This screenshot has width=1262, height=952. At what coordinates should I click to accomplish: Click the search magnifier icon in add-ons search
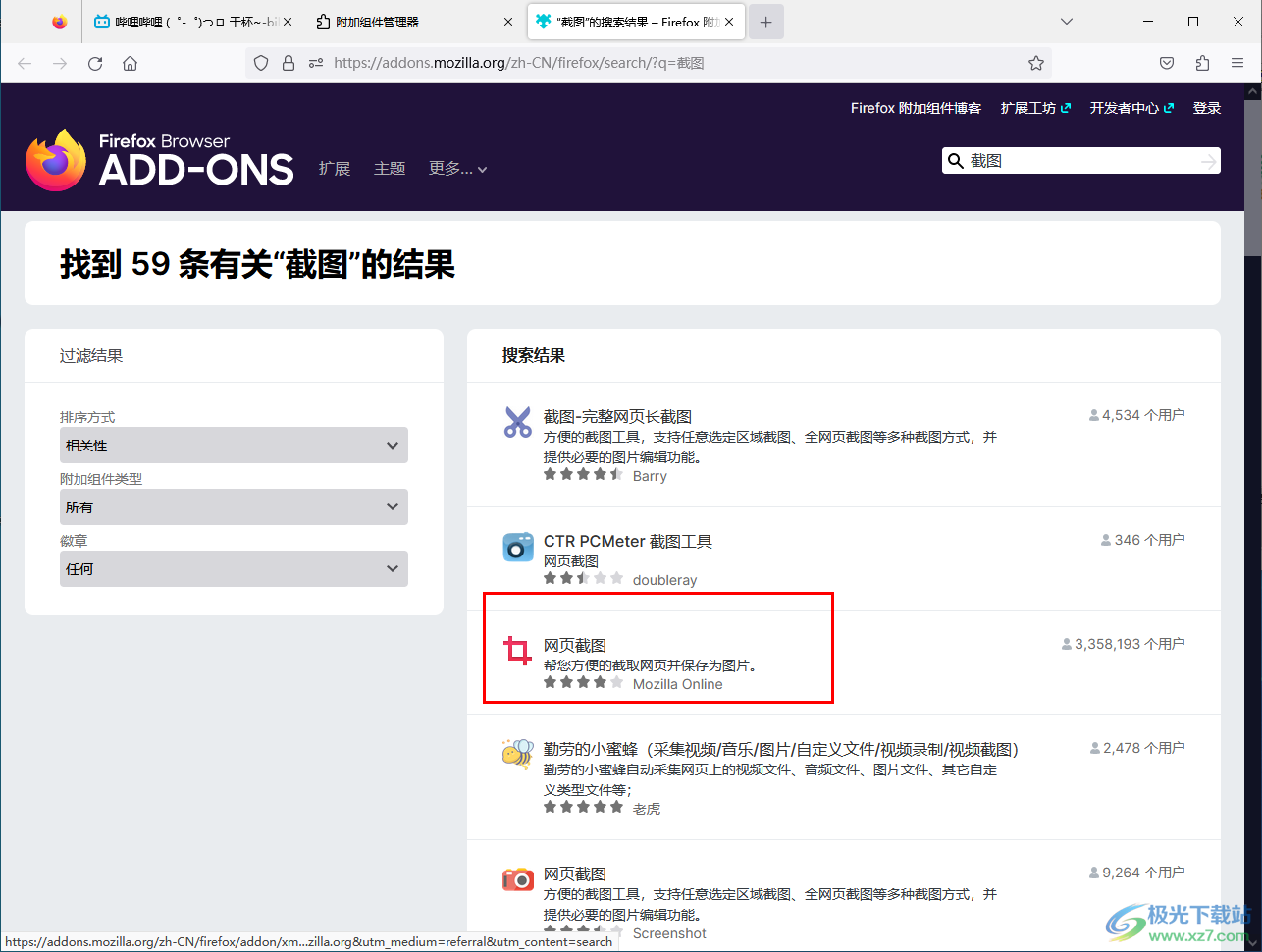pyautogui.click(x=955, y=161)
